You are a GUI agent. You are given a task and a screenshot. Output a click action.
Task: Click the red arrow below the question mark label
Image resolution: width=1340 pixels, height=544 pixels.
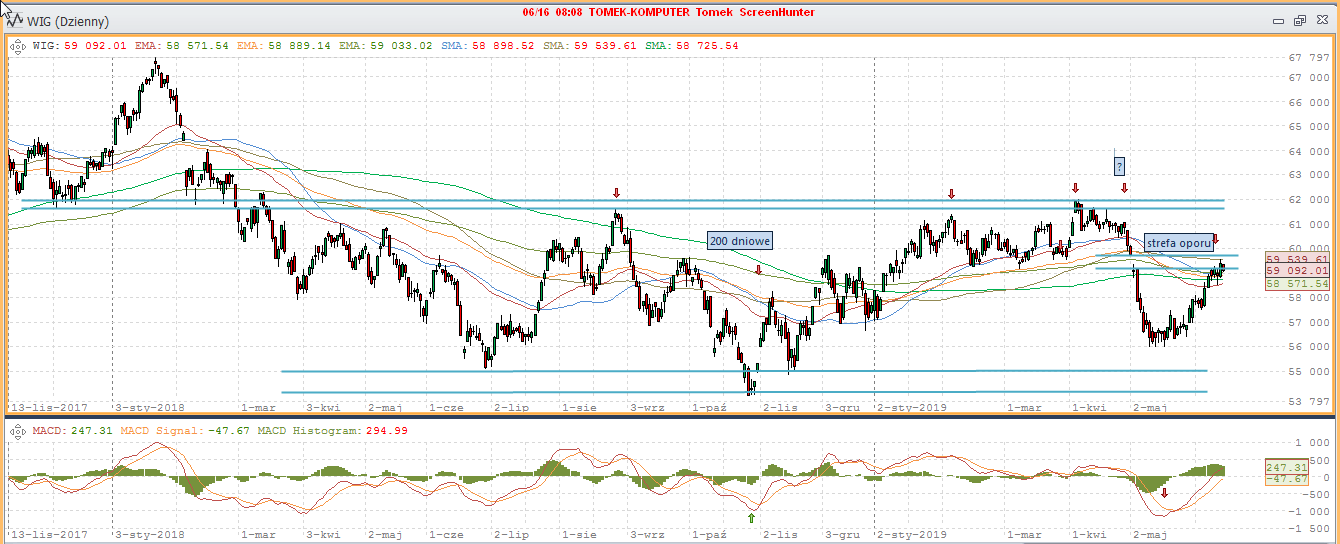click(1124, 188)
